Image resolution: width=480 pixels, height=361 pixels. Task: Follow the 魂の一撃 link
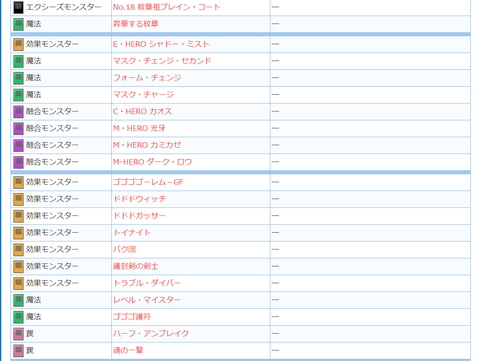pos(128,350)
